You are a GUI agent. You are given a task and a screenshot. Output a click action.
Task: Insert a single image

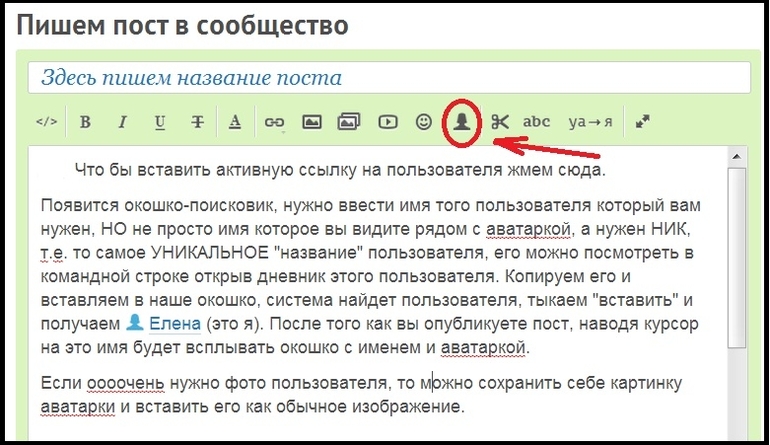(x=312, y=121)
